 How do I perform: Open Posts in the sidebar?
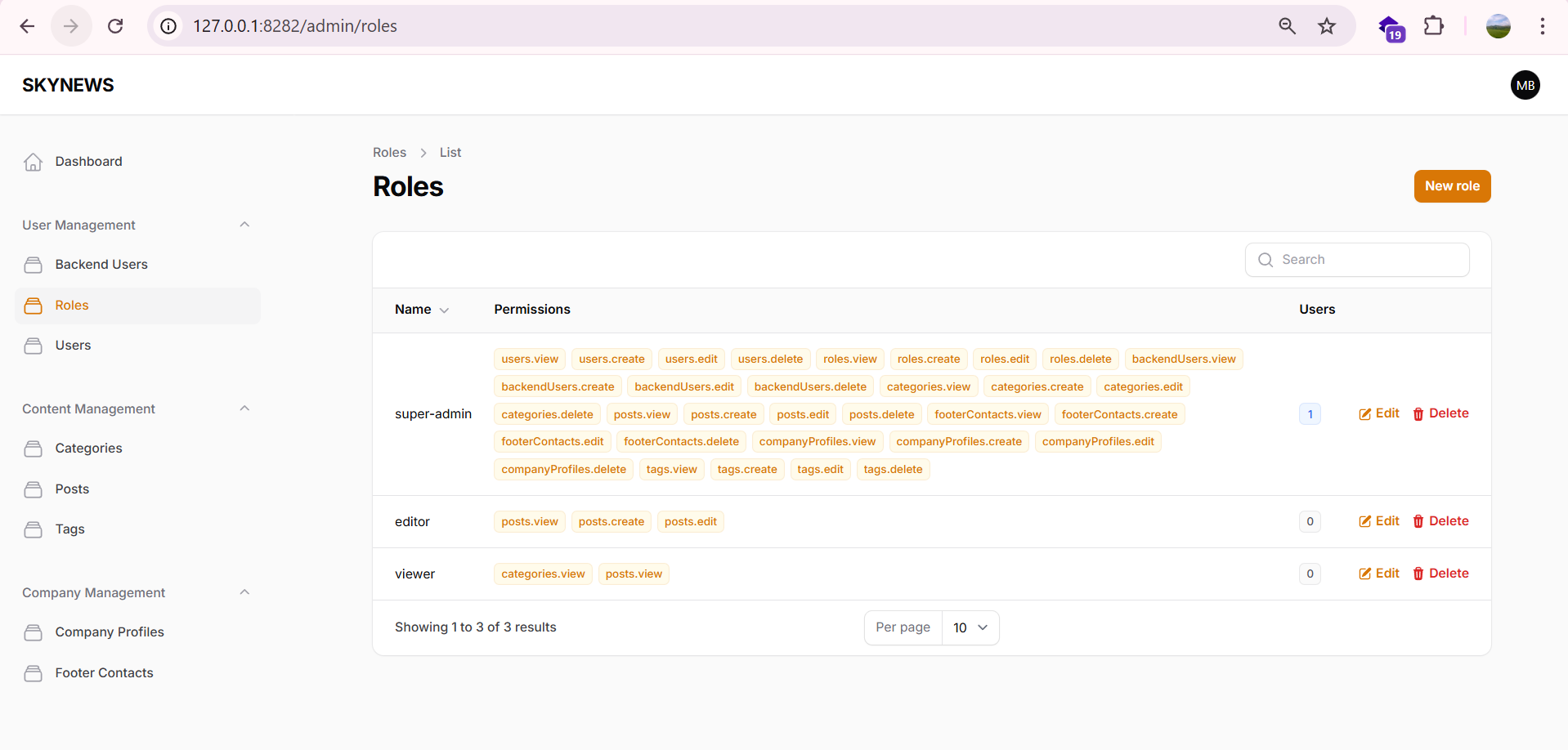pyautogui.click(x=72, y=489)
